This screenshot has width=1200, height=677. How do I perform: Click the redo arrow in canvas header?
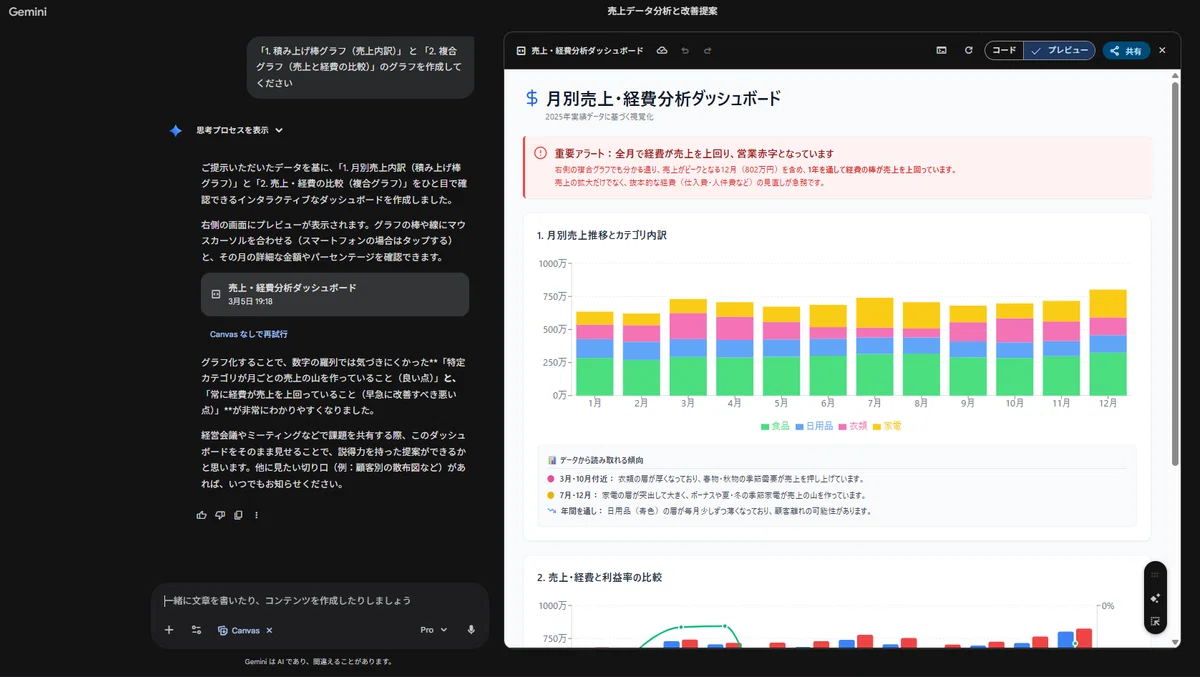pos(707,50)
